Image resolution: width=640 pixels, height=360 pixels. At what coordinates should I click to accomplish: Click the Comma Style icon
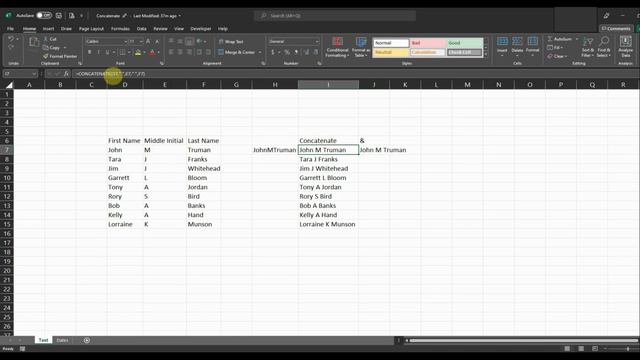(x=296, y=52)
